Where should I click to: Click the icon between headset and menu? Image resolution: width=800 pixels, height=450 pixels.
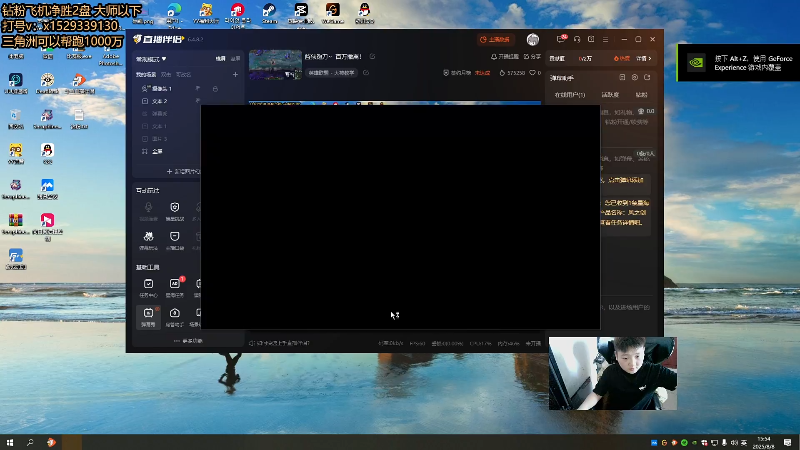[591, 39]
